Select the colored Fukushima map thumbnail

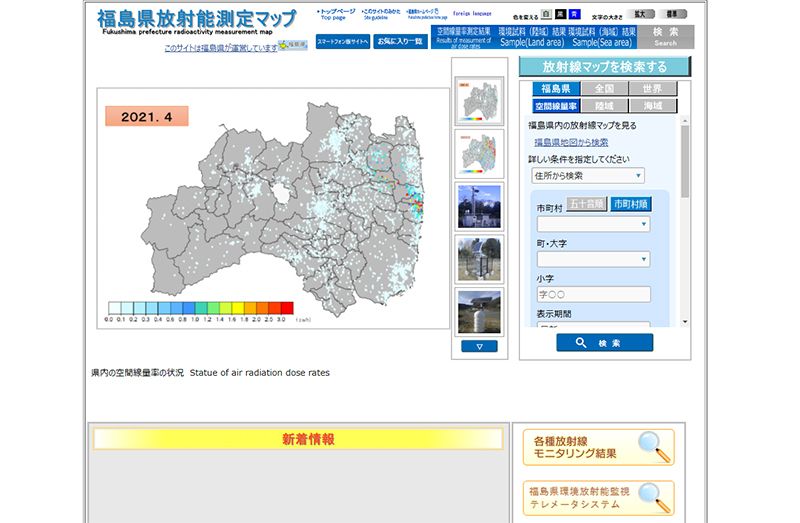[479, 154]
